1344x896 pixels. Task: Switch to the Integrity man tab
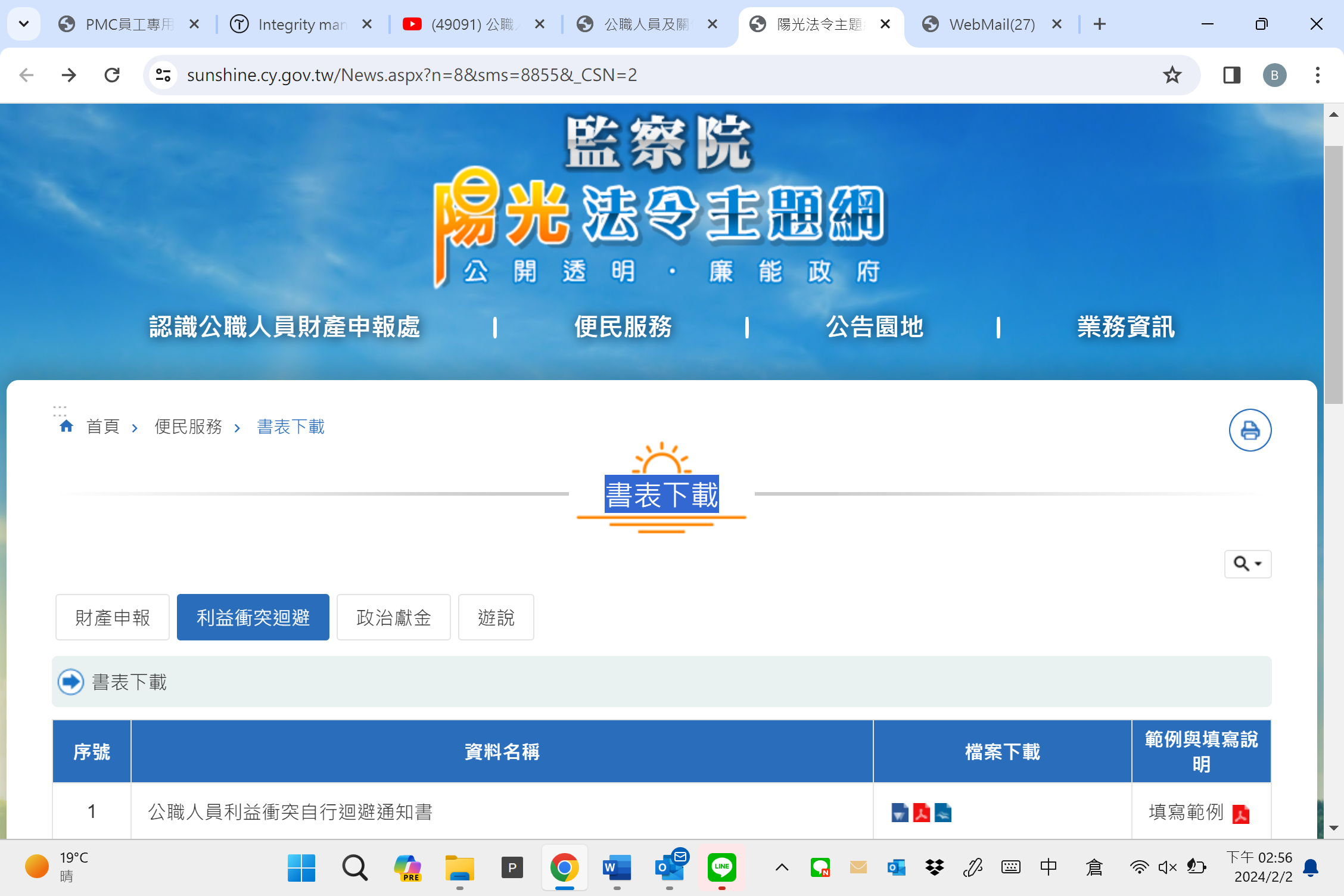[301, 24]
